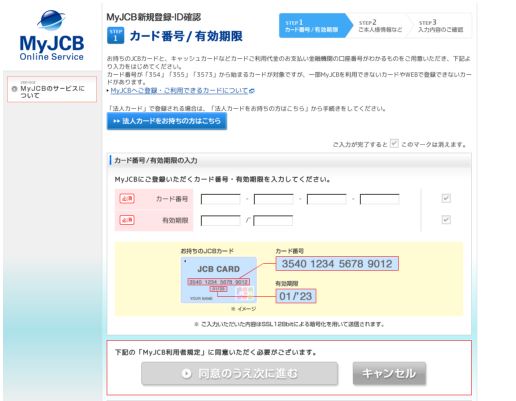Click the bullet icon beside MyJCBのサービスについて
516x401 pixels.
[x=14, y=89]
